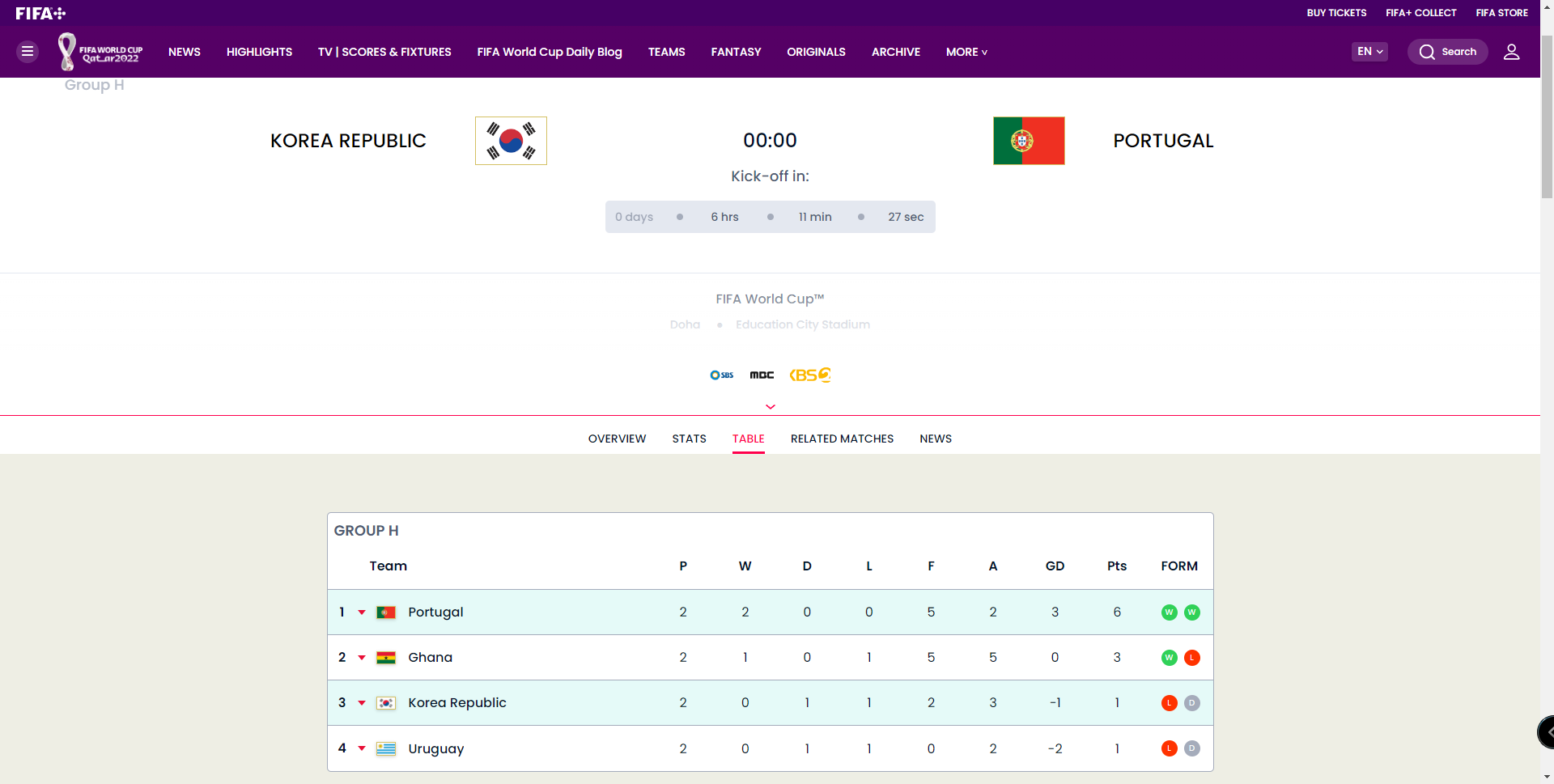Open the user profile icon

1511,52
